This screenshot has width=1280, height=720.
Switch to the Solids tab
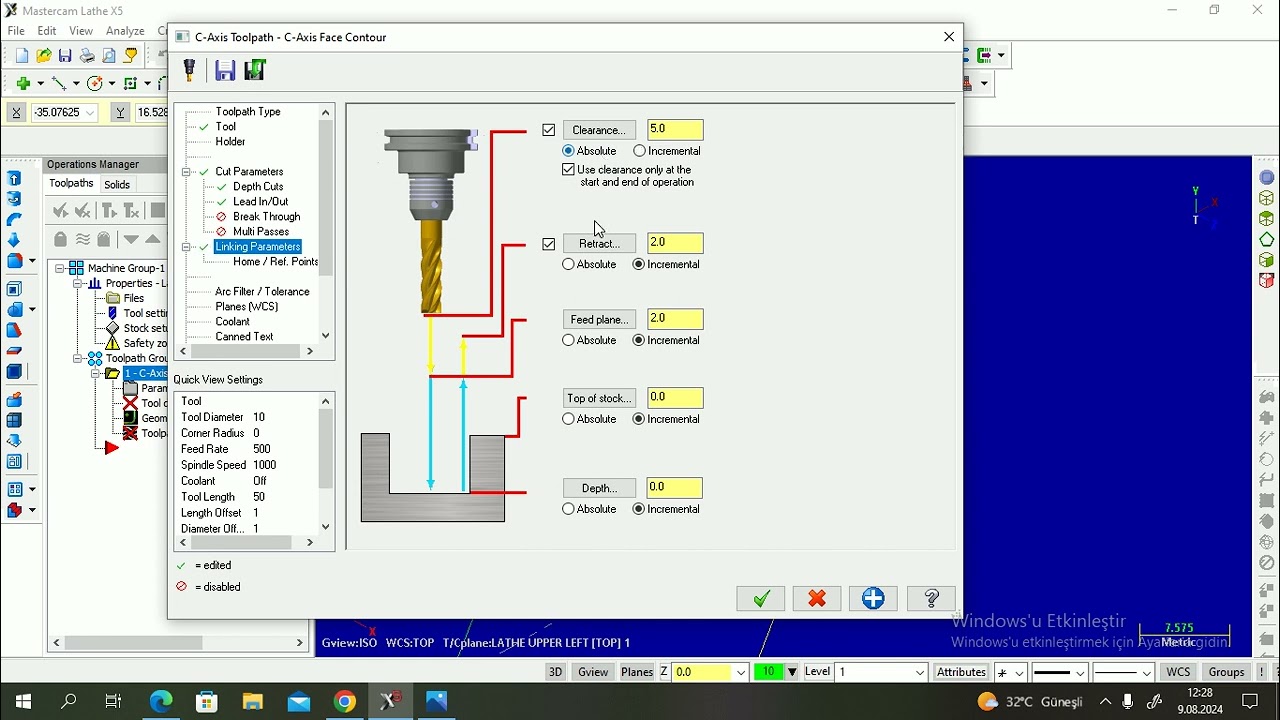[117, 184]
